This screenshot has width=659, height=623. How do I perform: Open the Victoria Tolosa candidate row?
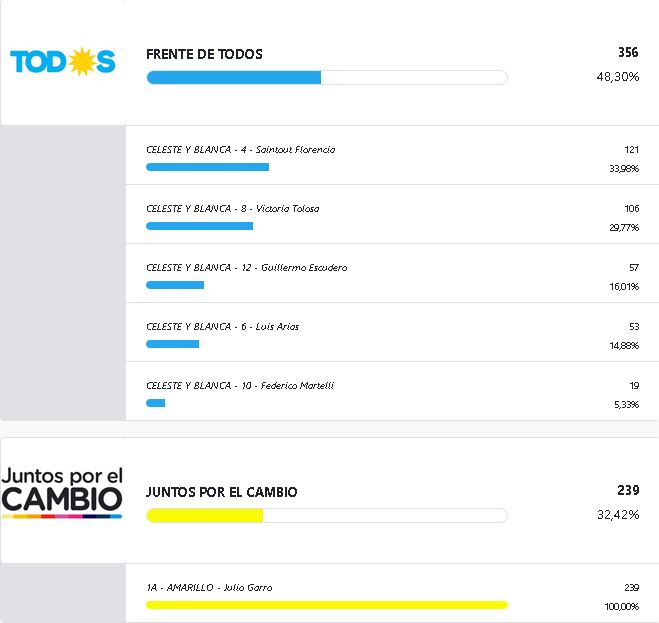point(233,209)
